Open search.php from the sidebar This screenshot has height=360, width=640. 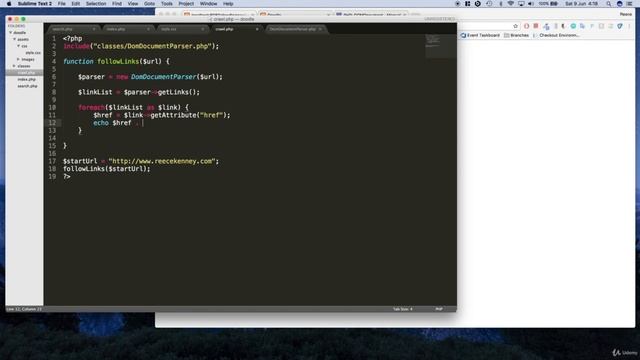click(x=27, y=86)
